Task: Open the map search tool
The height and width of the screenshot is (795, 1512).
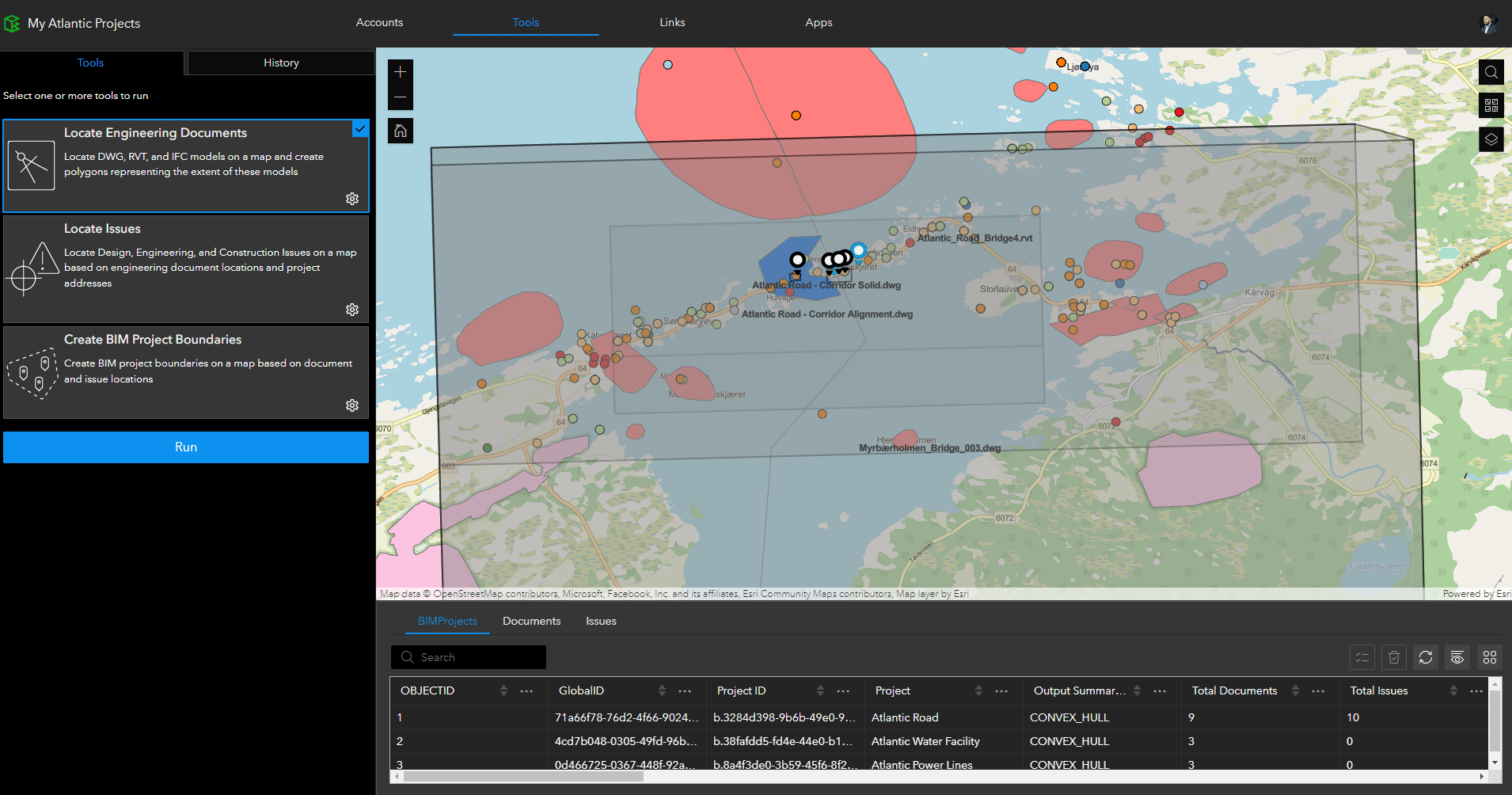Action: [1491, 72]
